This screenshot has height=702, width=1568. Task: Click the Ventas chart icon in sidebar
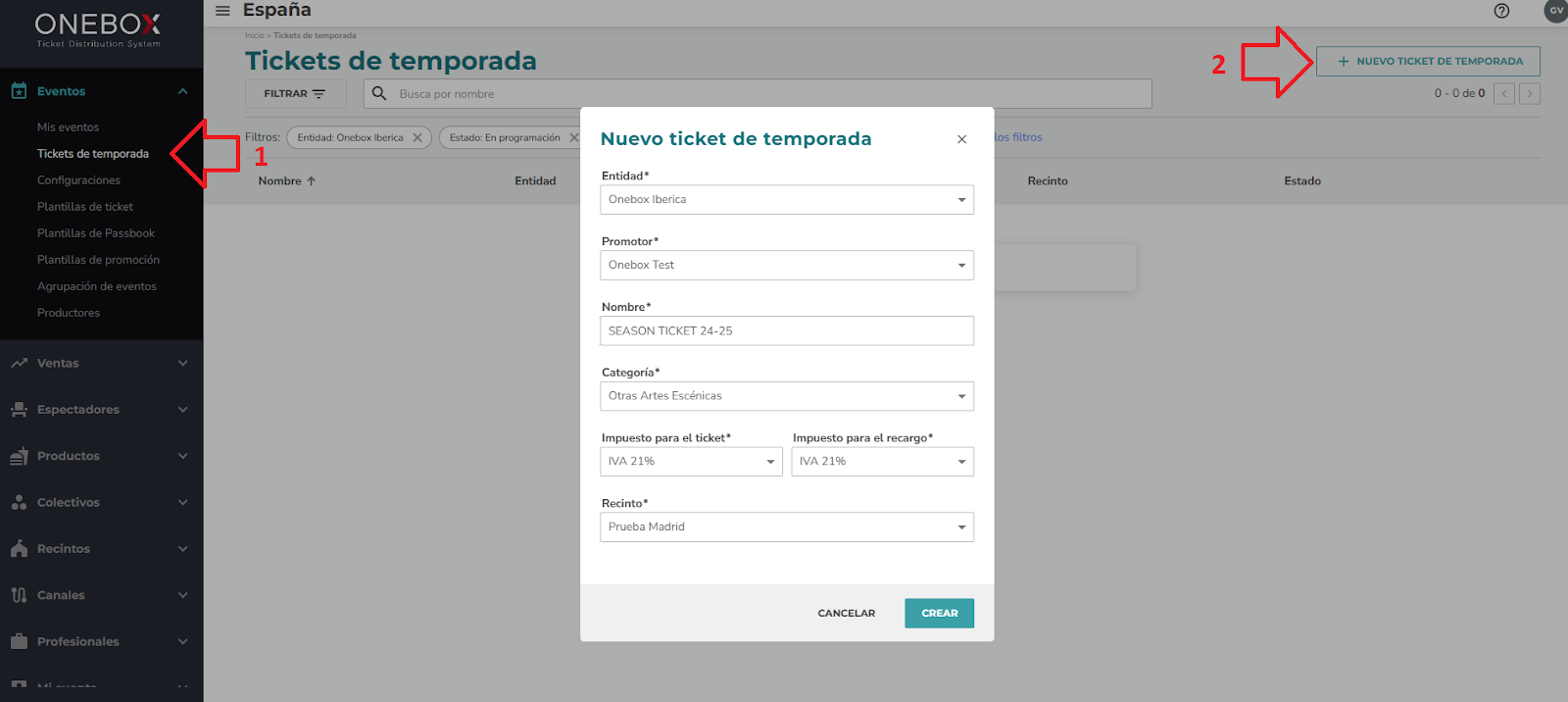(19, 364)
